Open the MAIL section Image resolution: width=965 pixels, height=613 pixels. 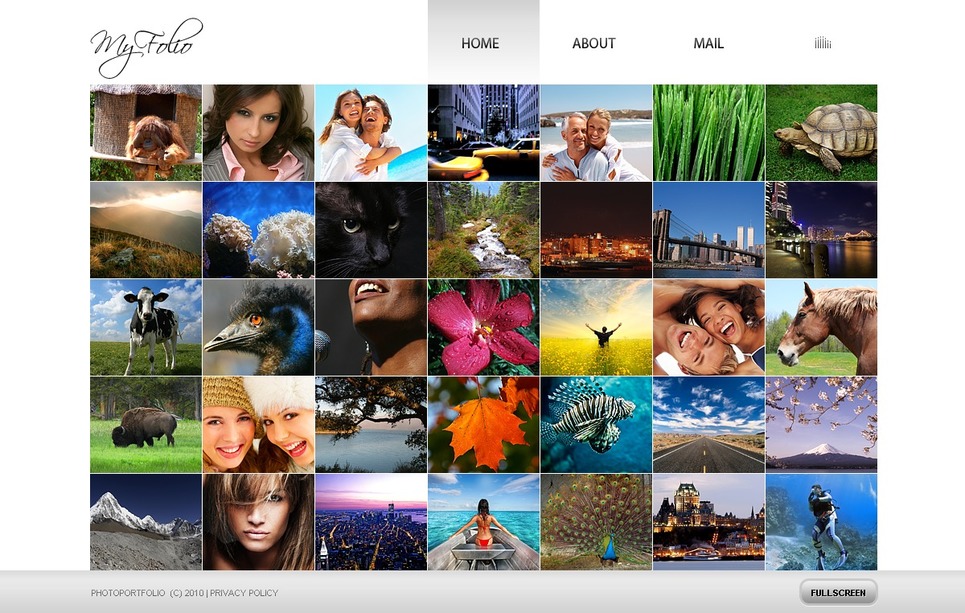point(708,44)
